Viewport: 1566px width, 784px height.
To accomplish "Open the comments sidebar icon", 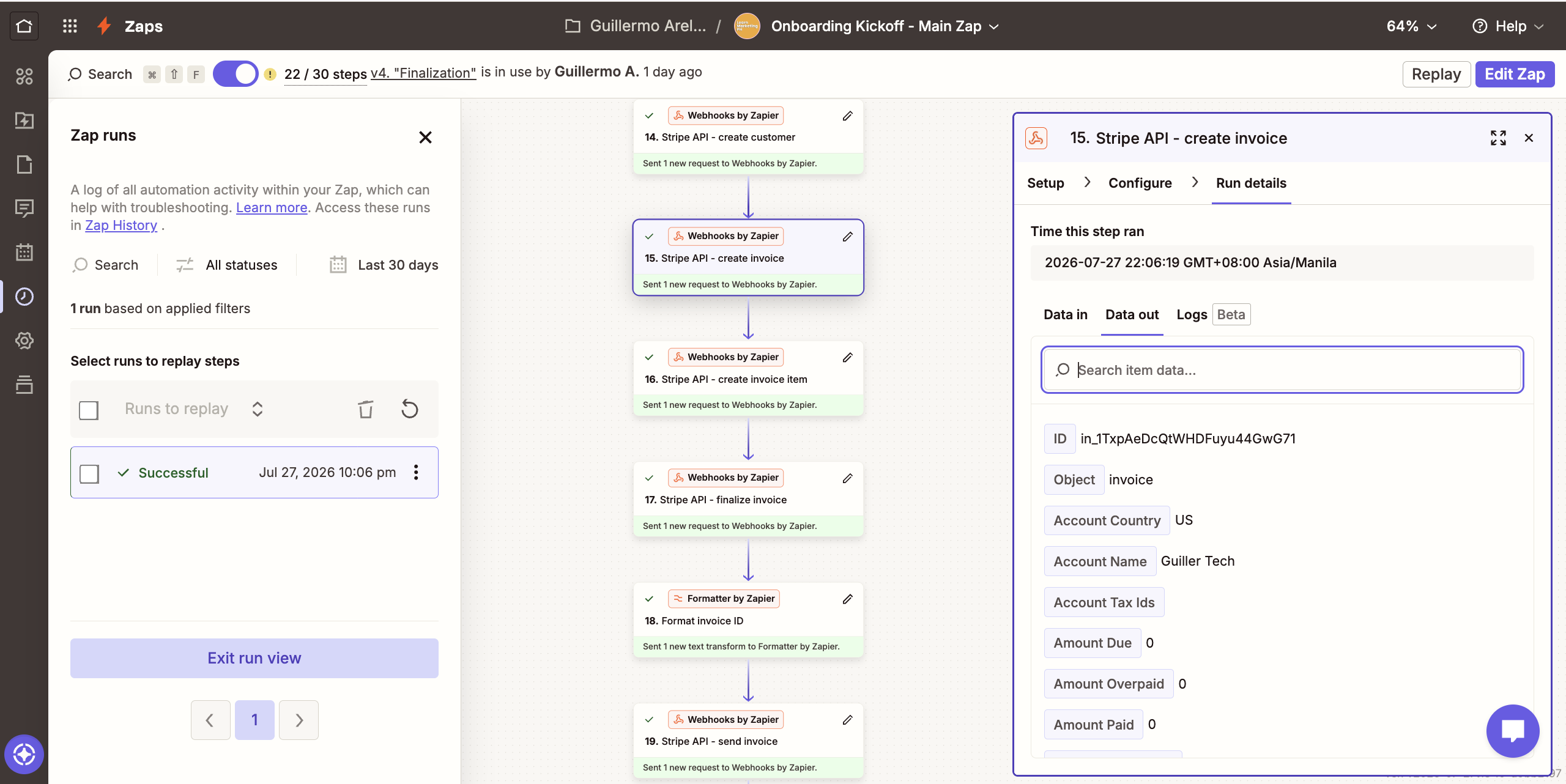I will pyautogui.click(x=24, y=209).
